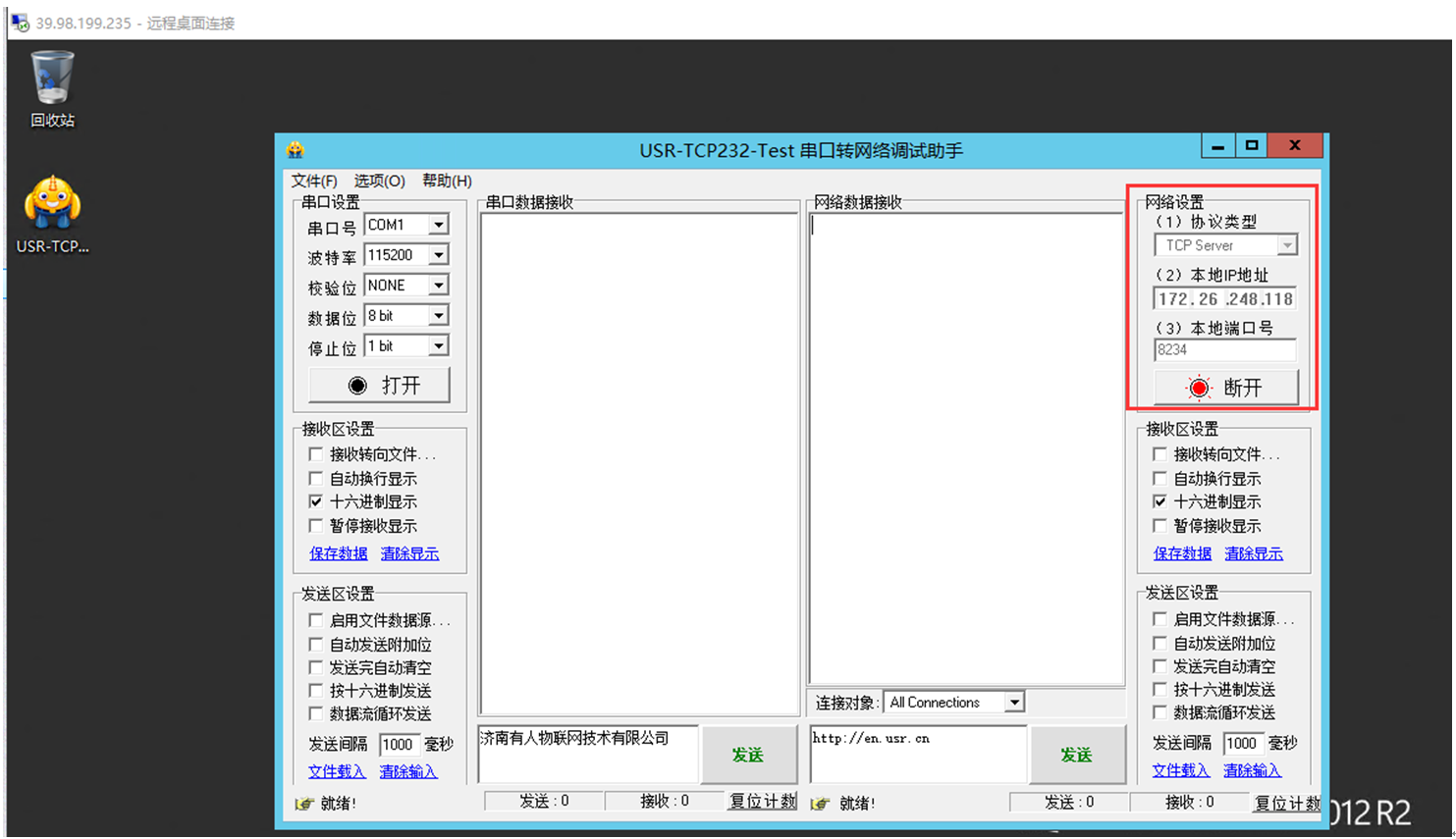This screenshot has height=839, width=1456.
Task: Enable network auto line wrap (自动换行显示) checkbox
Action: pyautogui.click(x=1160, y=479)
